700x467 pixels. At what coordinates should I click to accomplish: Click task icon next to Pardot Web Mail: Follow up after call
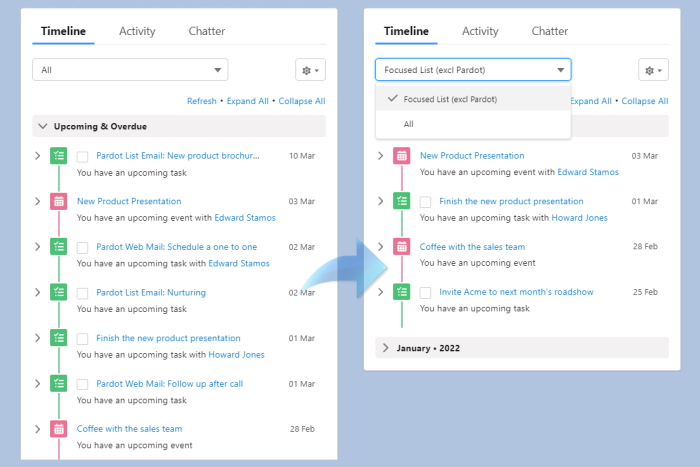point(59,383)
